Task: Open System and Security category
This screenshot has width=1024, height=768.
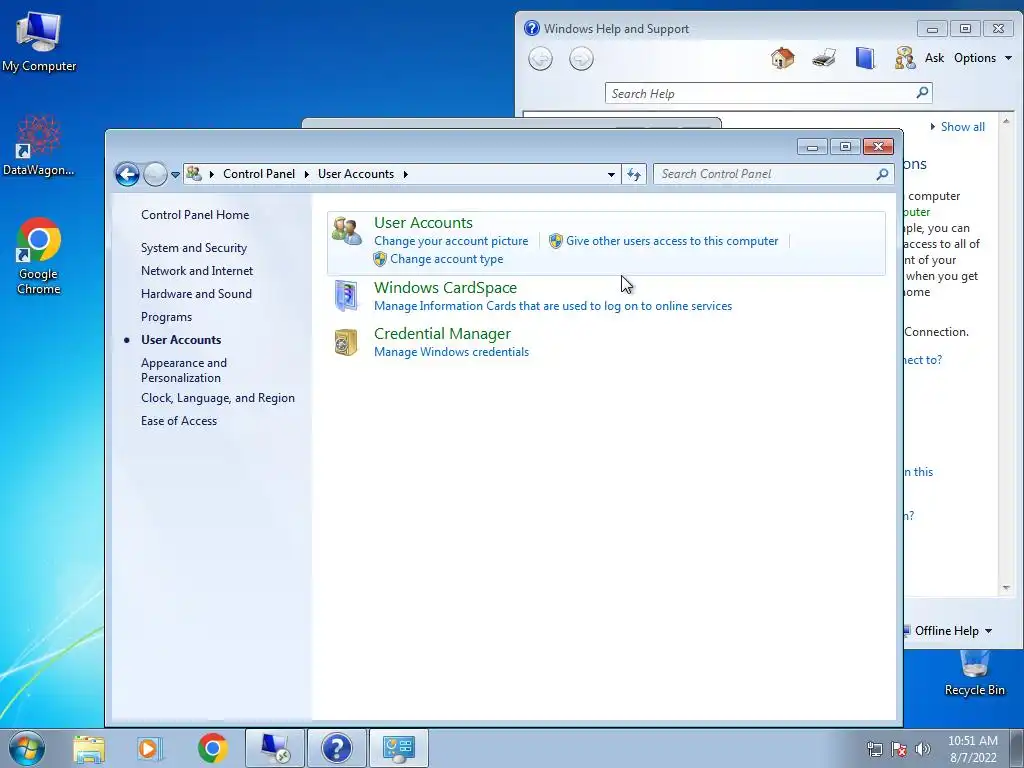Action: click(x=193, y=248)
